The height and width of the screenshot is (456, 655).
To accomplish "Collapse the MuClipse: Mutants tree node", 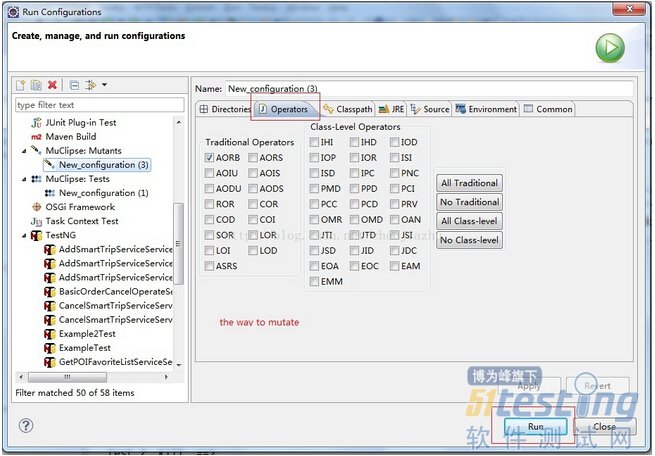I will tap(24, 151).
